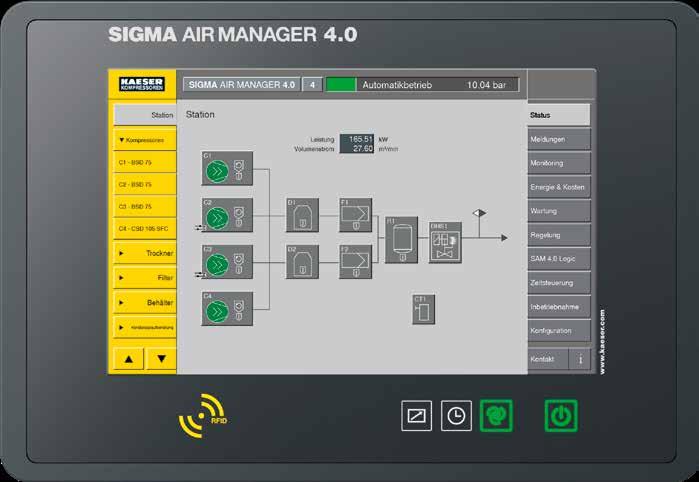Click the 165.51 kW Leistung value

click(x=361, y=139)
